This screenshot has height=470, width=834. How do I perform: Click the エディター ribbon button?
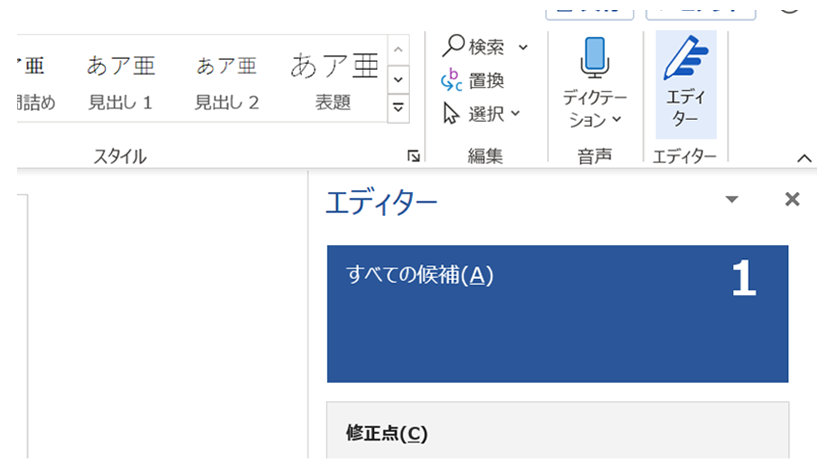[686, 84]
